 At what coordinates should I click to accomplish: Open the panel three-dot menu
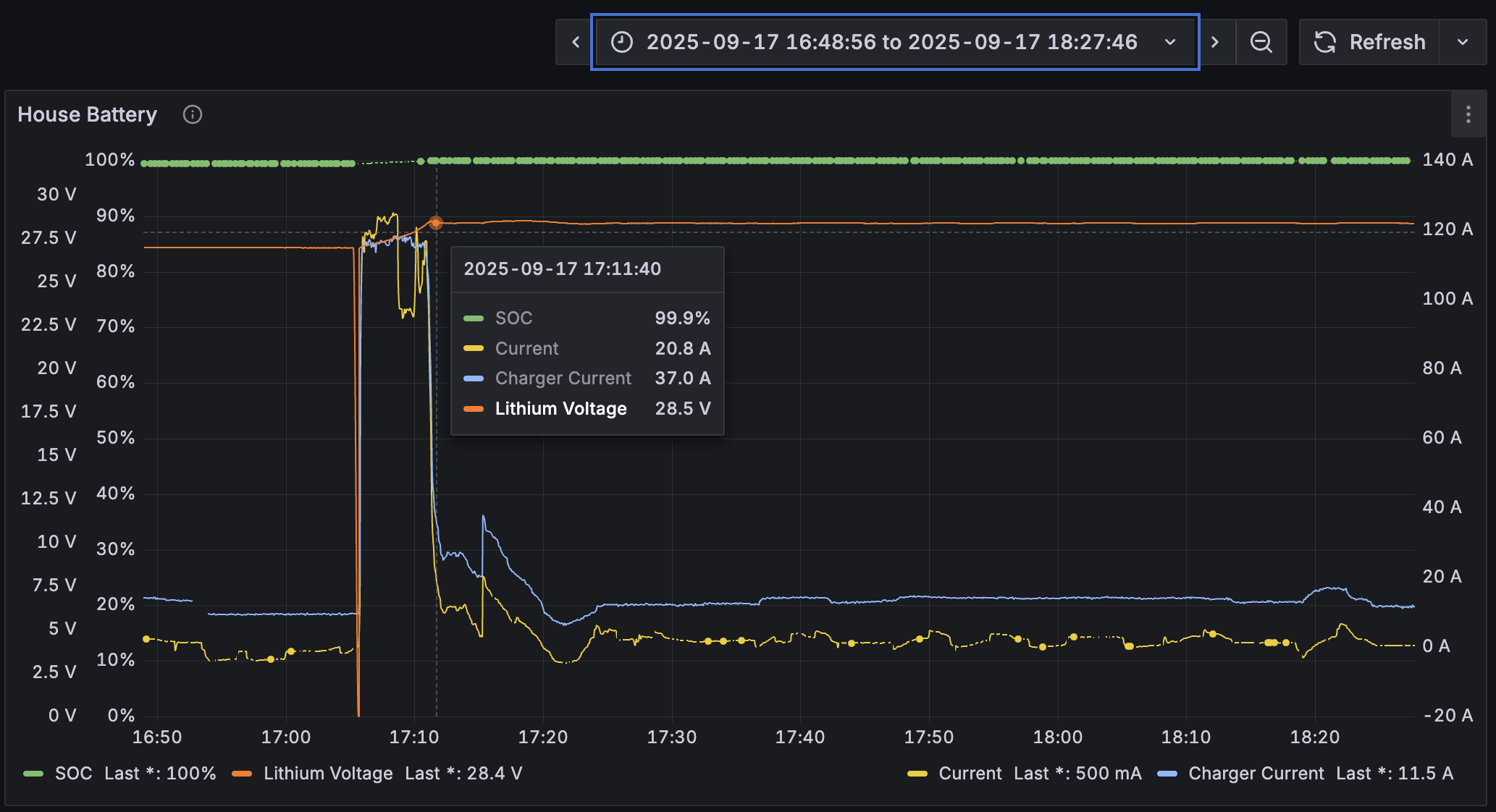point(1468,114)
